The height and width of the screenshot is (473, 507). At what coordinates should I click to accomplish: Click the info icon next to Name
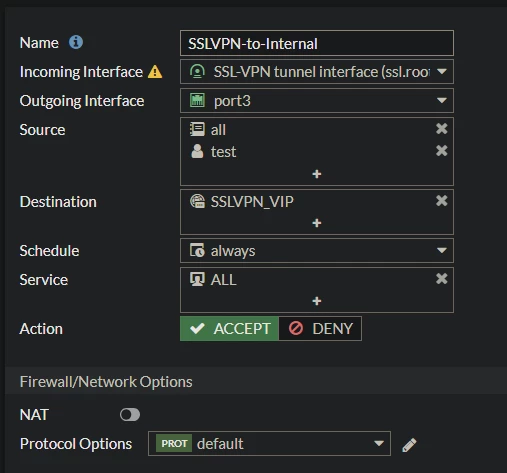[76, 42]
